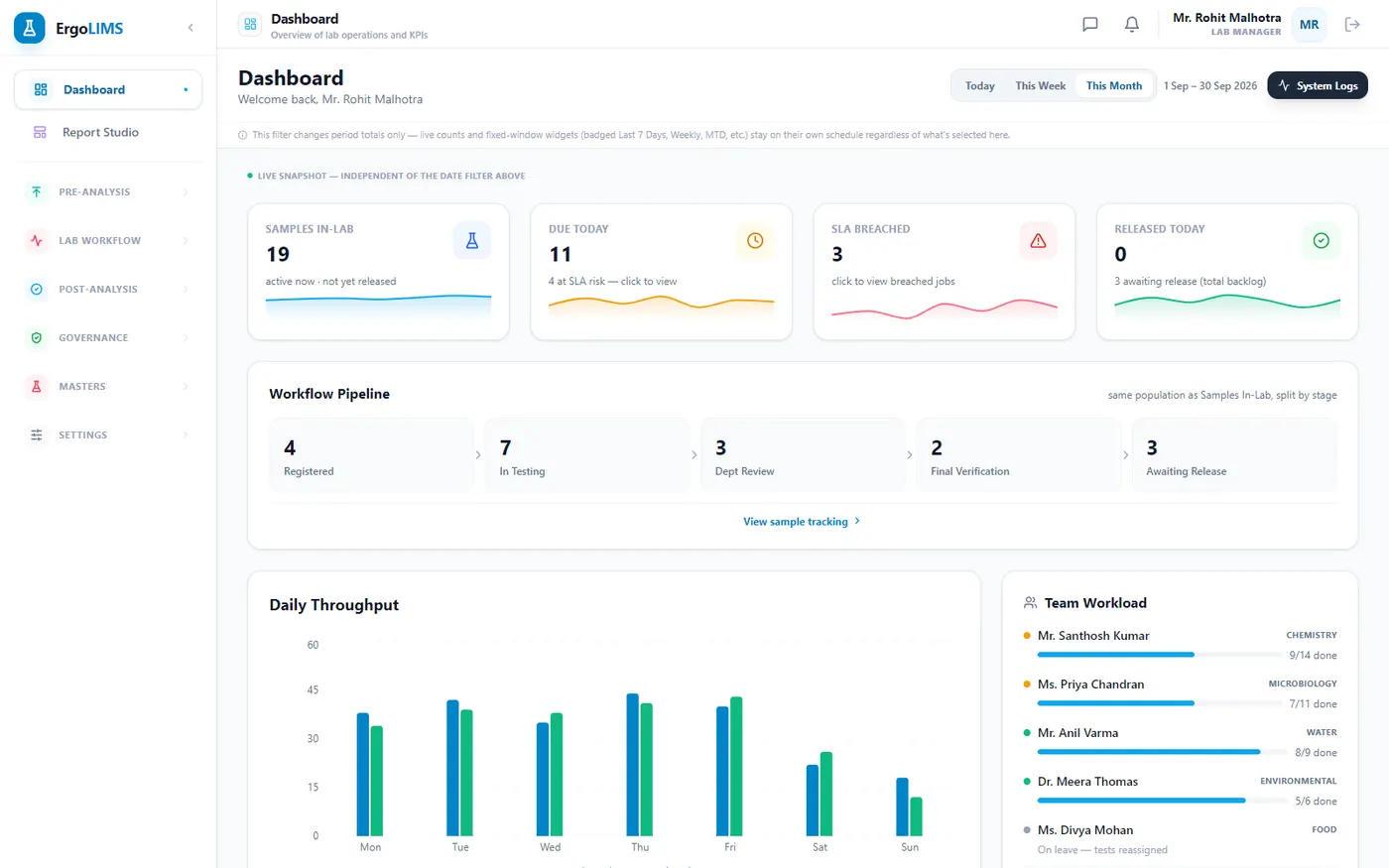Screen dimensions: 1389x868
Task: Click Mr. Santhosh Kumar's progress bar
Action: point(1161,655)
